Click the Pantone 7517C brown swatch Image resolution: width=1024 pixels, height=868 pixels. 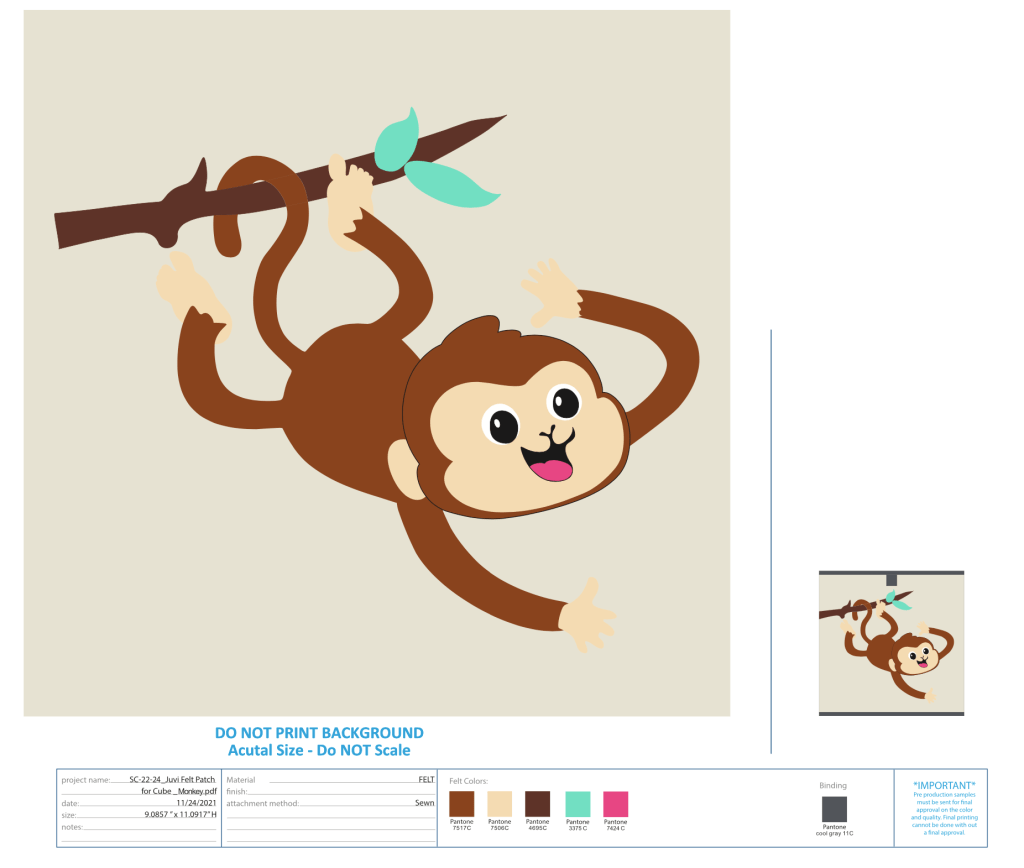coord(461,804)
